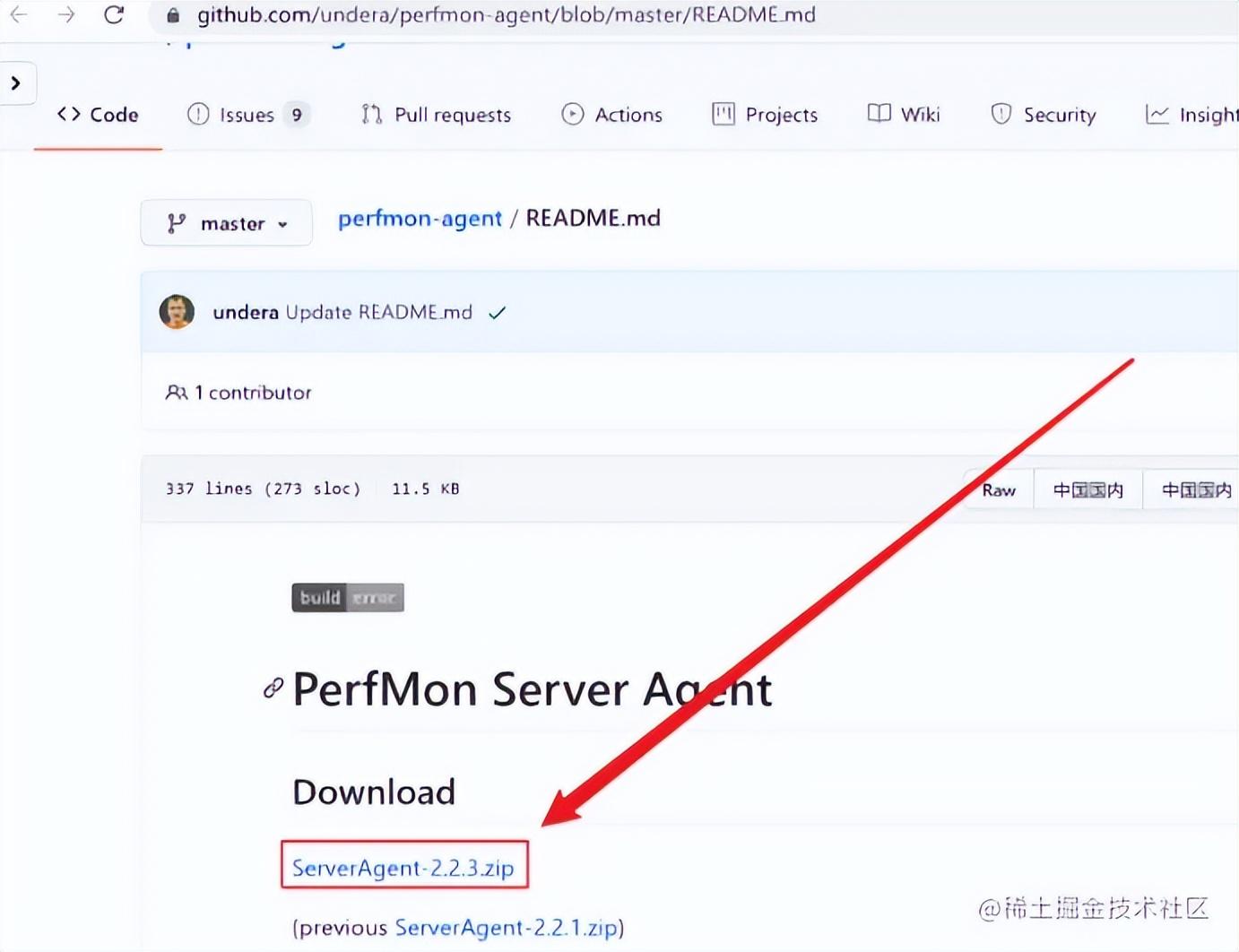Expand the sidebar with chevron button
The image size is (1239, 952).
pyautogui.click(x=16, y=83)
